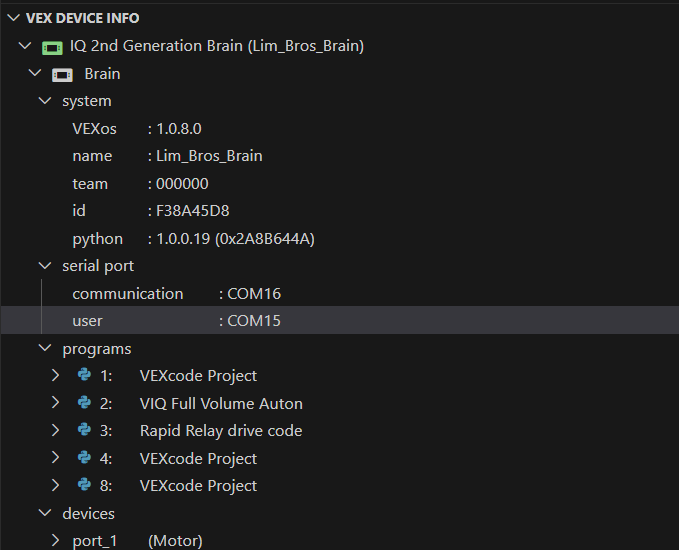
Task: Click the Brain device icon
Action: pyautogui.click(x=62, y=75)
